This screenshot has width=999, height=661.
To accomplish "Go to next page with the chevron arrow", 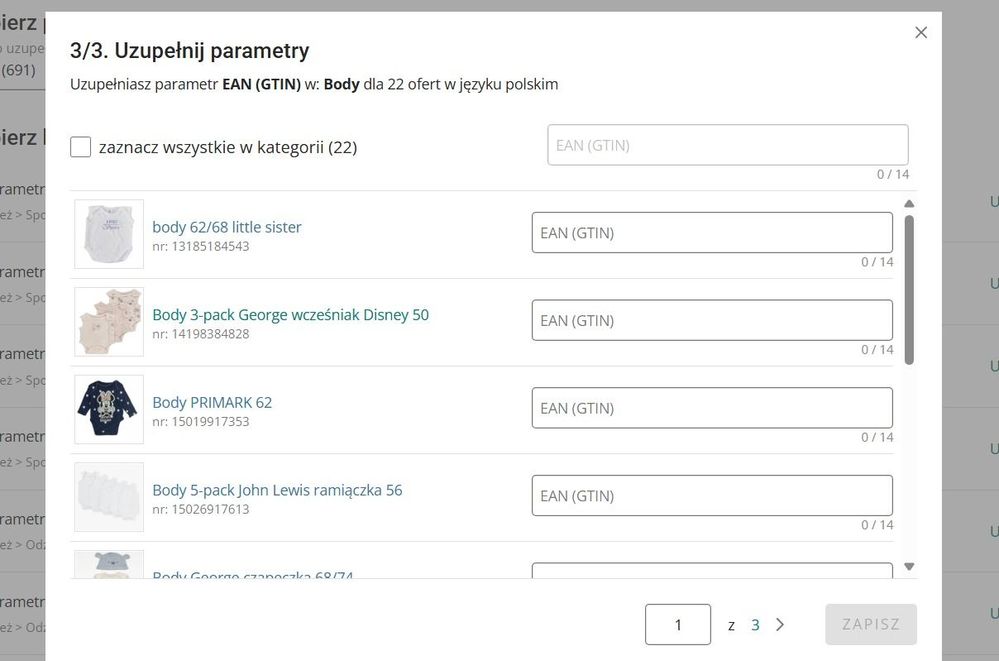I will click(x=780, y=625).
